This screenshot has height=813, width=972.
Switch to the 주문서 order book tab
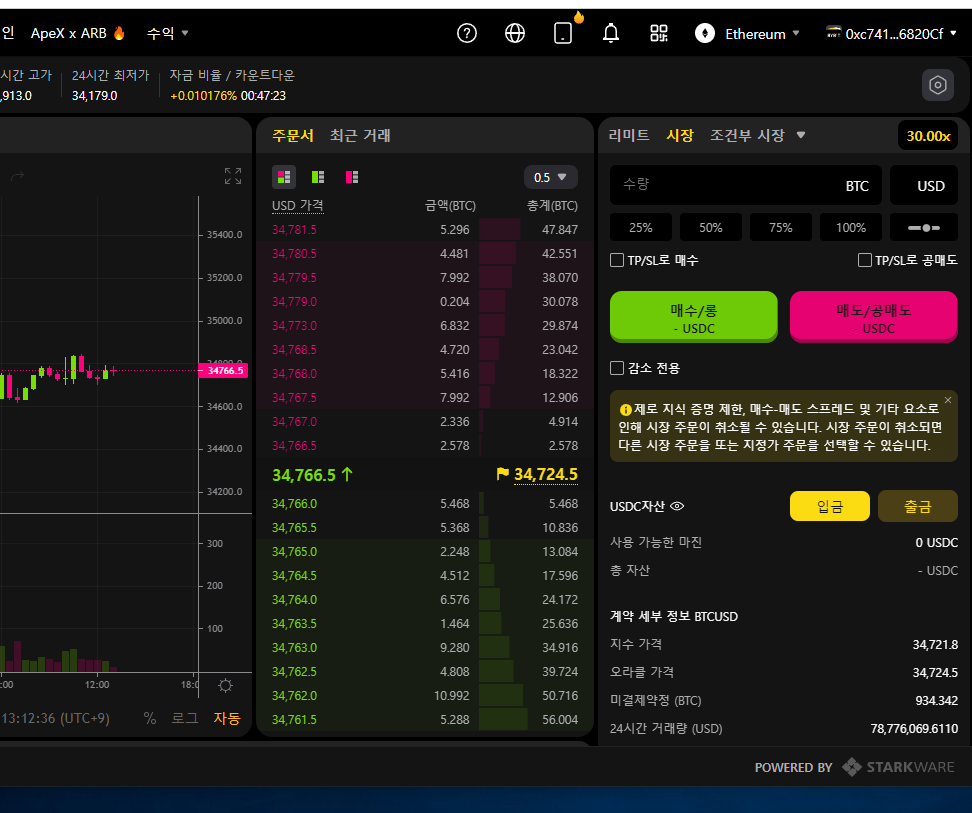(x=293, y=135)
